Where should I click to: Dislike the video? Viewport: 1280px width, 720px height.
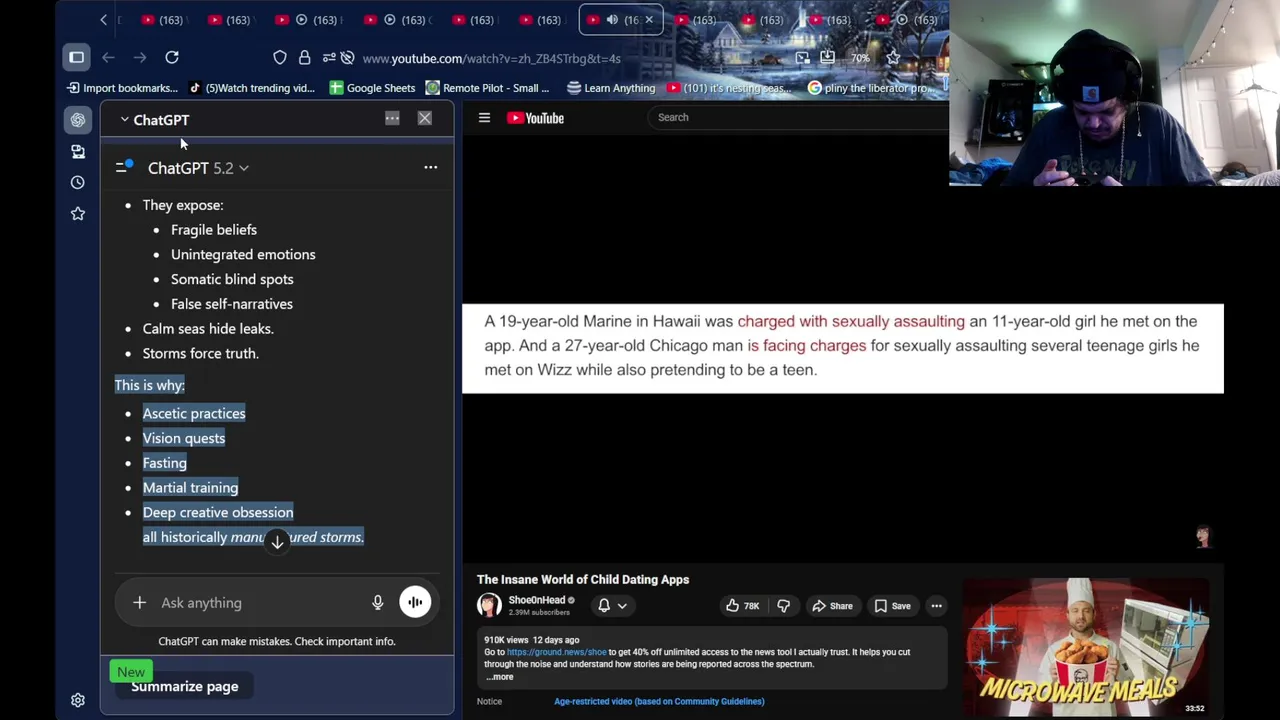point(783,606)
